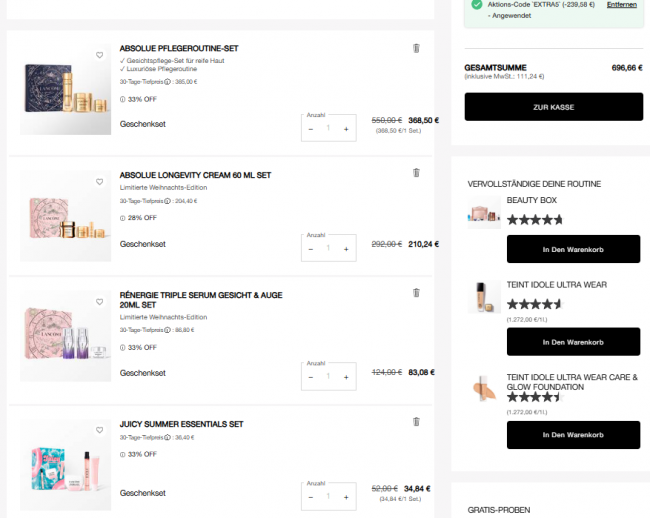Click trash icon for Rénergie Triple Serum
Screen dimensions: 650x518
click(x=416, y=293)
